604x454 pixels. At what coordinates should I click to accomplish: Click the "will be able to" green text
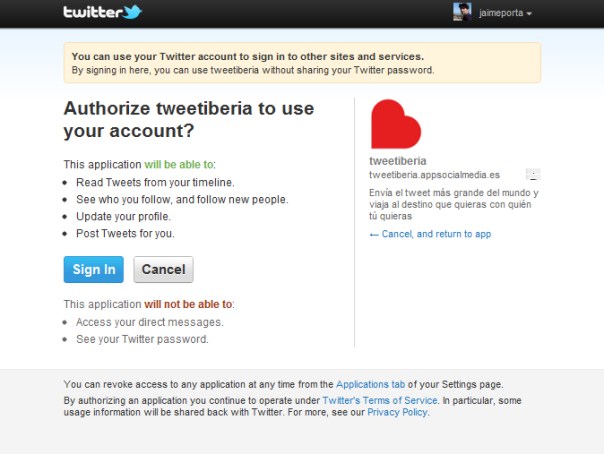[179, 164]
